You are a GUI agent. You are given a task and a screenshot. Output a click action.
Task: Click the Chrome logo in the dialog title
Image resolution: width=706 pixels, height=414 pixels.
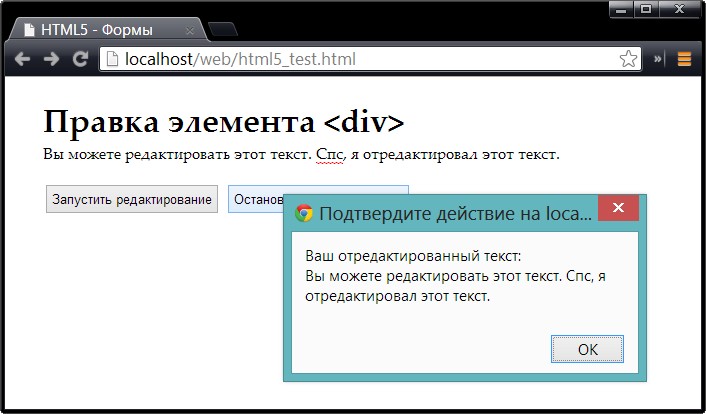pyautogui.click(x=304, y=213)
